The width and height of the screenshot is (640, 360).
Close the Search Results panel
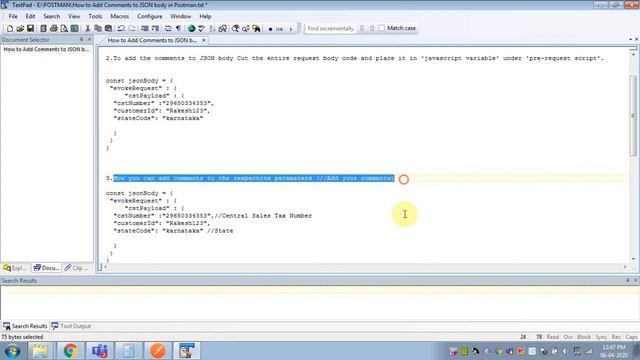pos(636,280)
